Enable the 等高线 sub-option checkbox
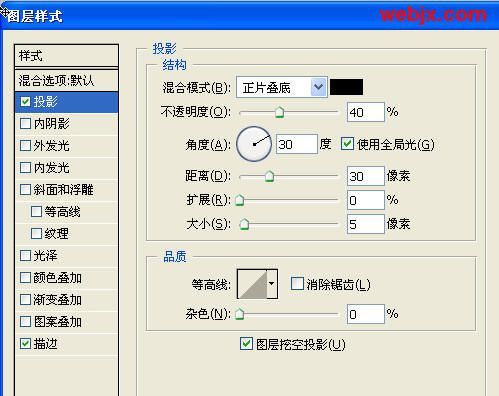499x396 pixels. tap(36, 212)
